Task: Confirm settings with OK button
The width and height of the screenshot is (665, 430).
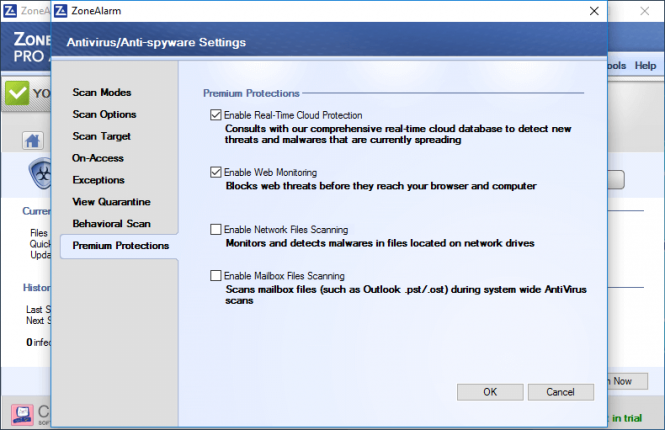Action: (490, 392)
